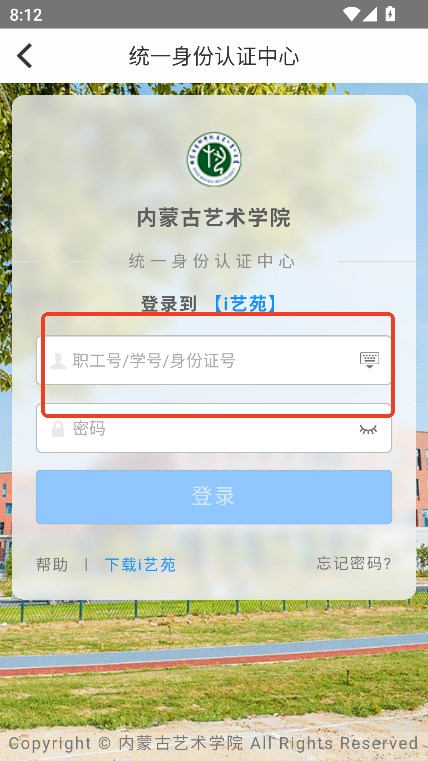Tap the 8:12 clock in status bar

click(x=26, y=15)
